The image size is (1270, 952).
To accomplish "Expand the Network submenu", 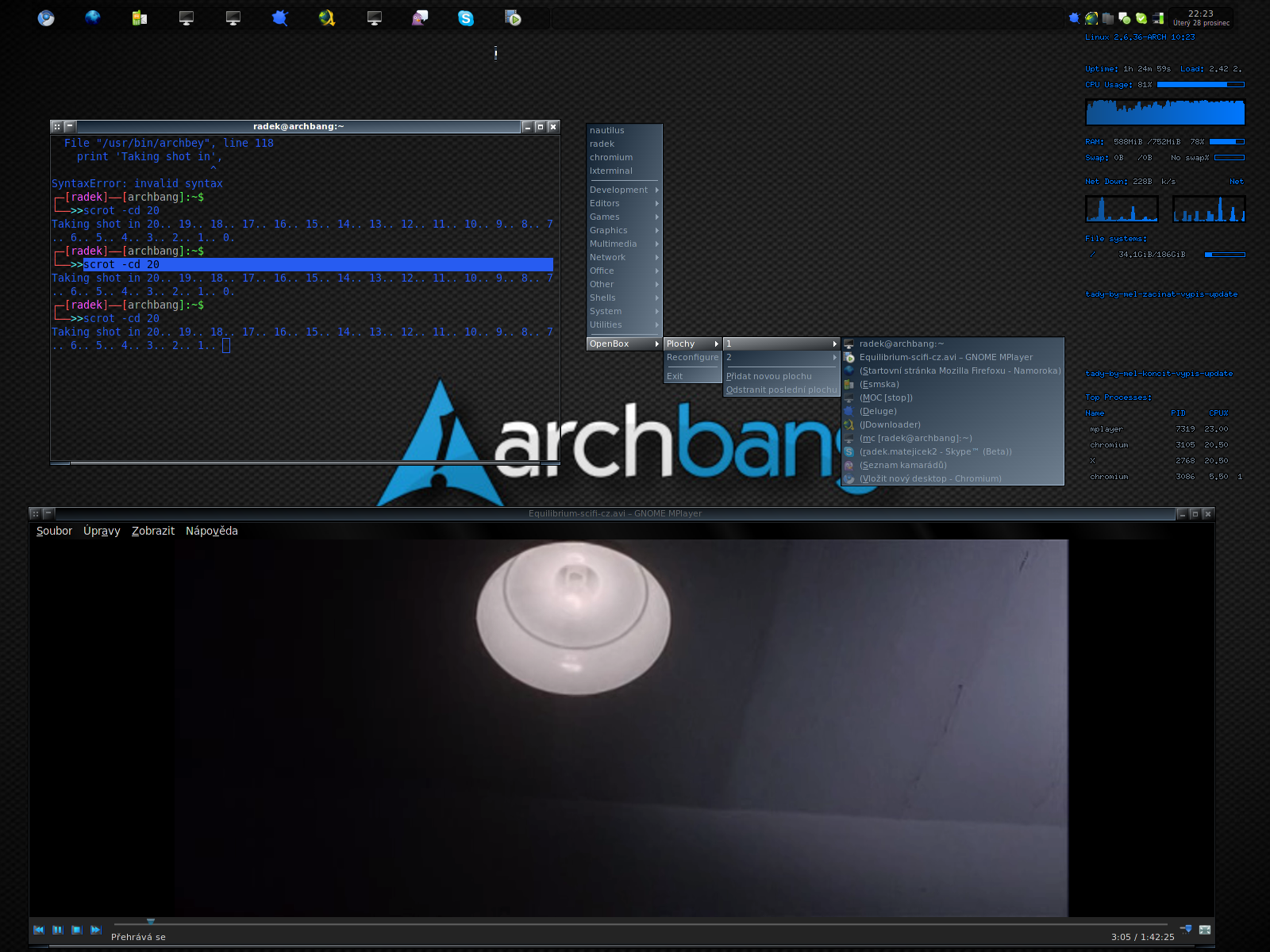I will (624, 257).
